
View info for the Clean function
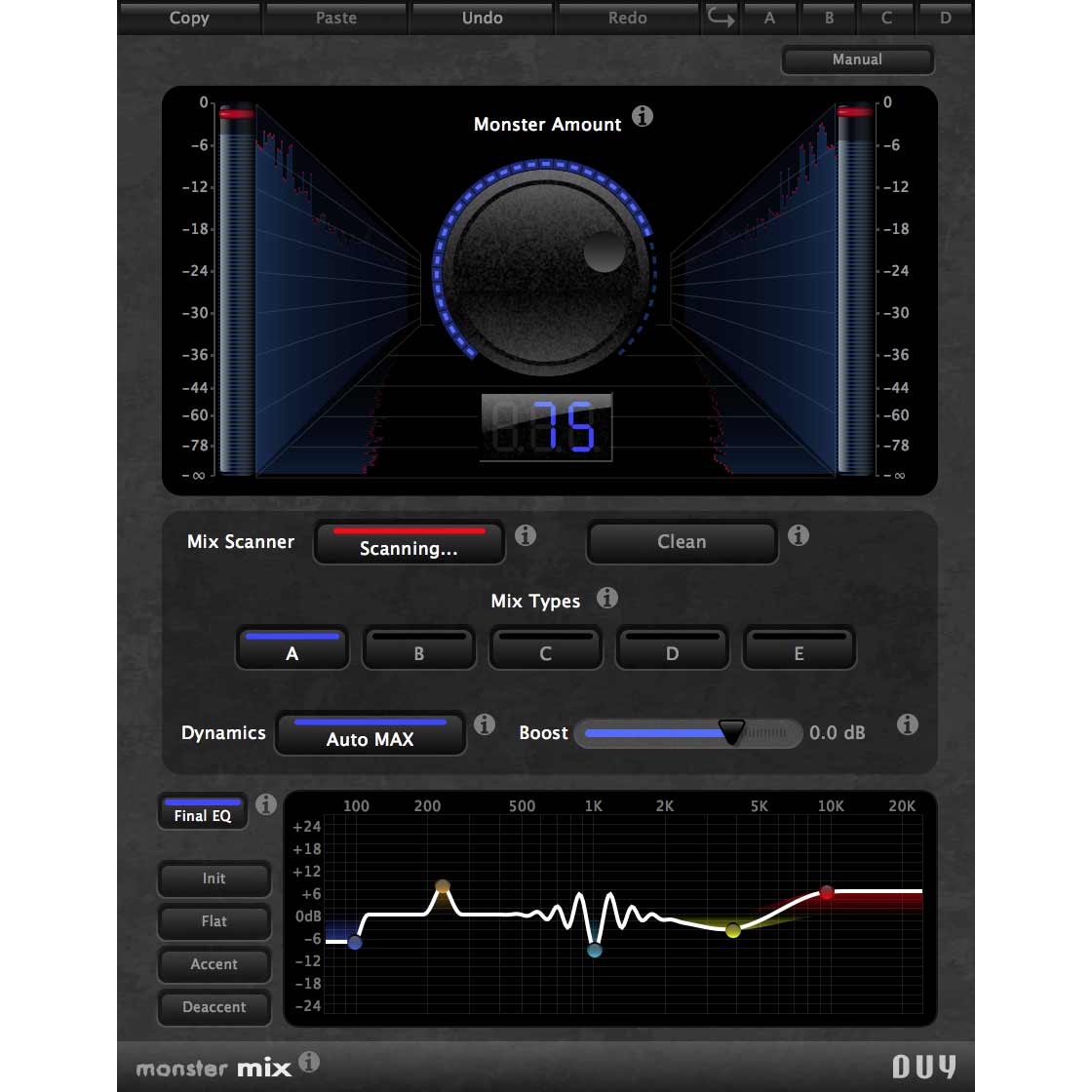coord(799,535)
